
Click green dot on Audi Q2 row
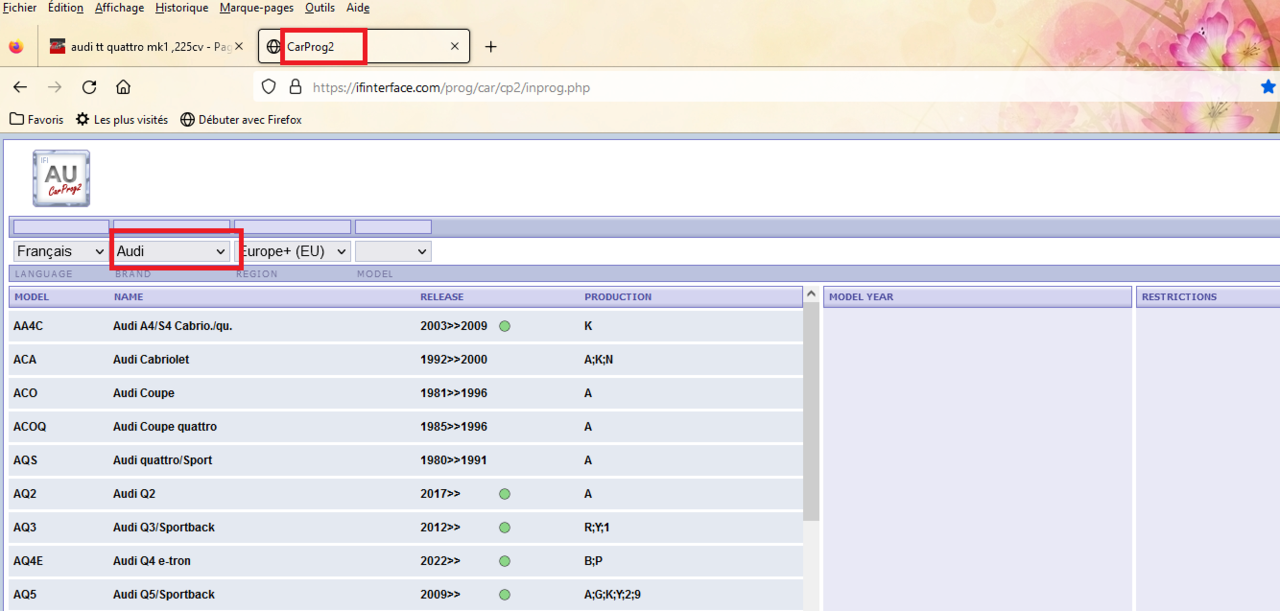pyautogui.click(x=504, y=494)
